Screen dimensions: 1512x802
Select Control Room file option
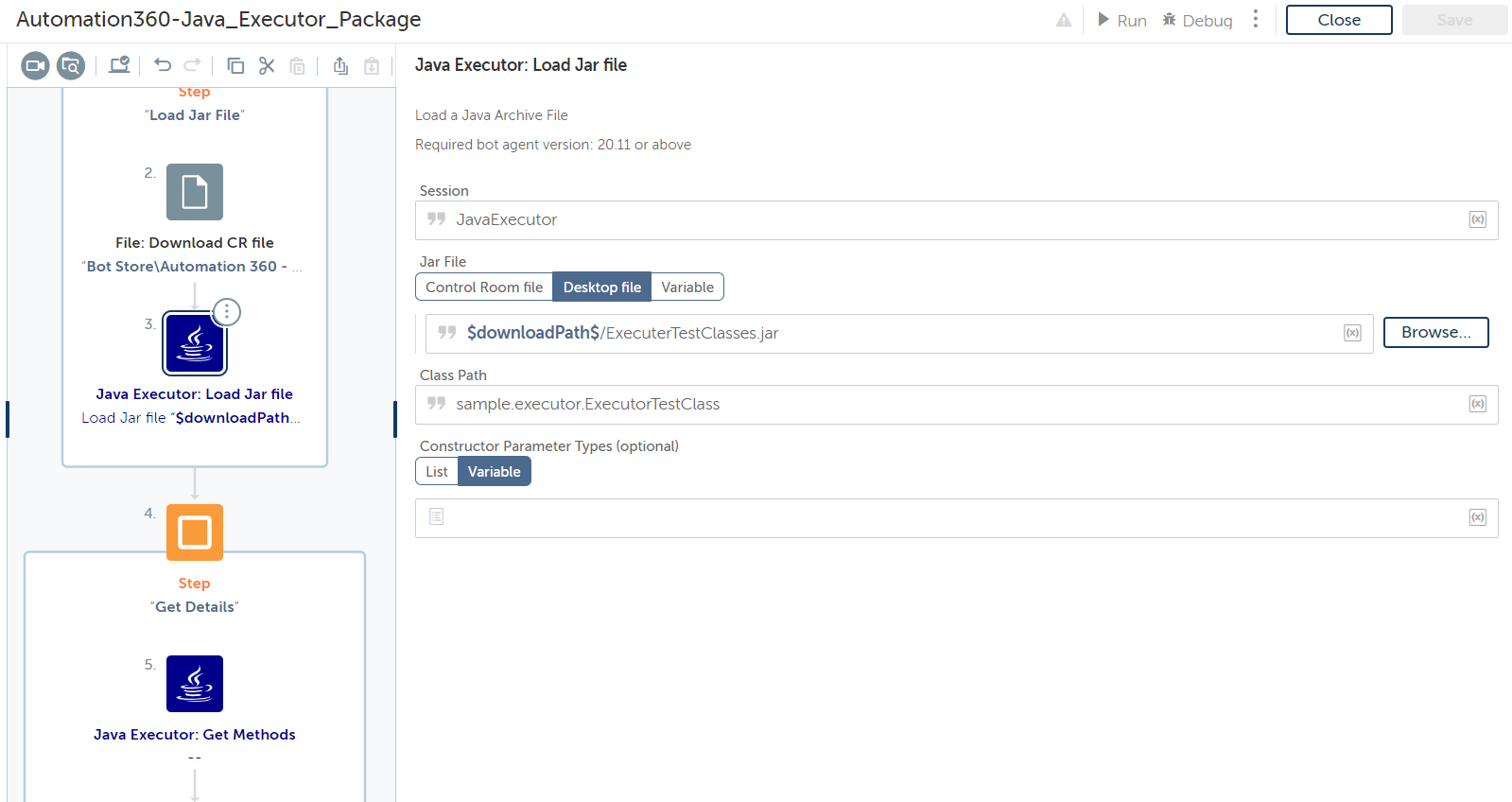coord(484,288)
